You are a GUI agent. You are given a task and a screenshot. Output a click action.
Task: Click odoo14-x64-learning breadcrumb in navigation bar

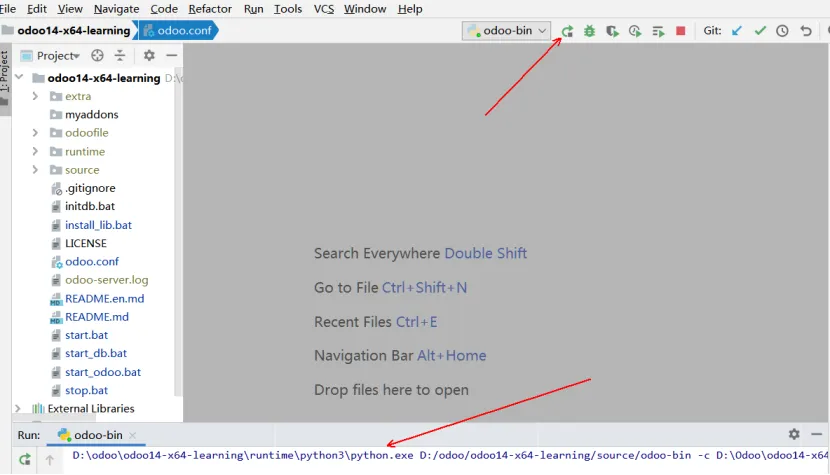click(x=67, y=31)
